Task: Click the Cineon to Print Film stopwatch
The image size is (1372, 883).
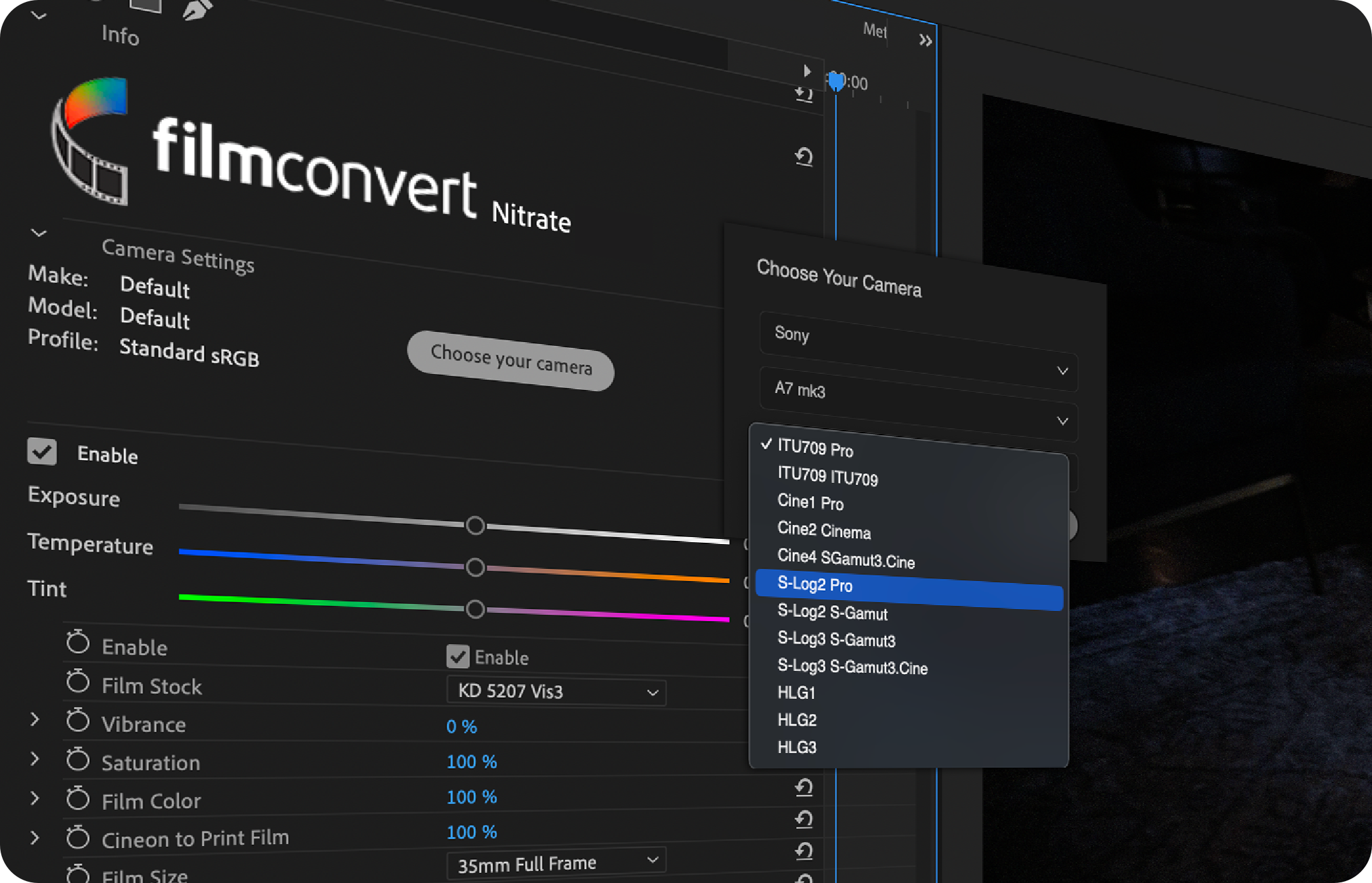Action: tap(78, 837)
